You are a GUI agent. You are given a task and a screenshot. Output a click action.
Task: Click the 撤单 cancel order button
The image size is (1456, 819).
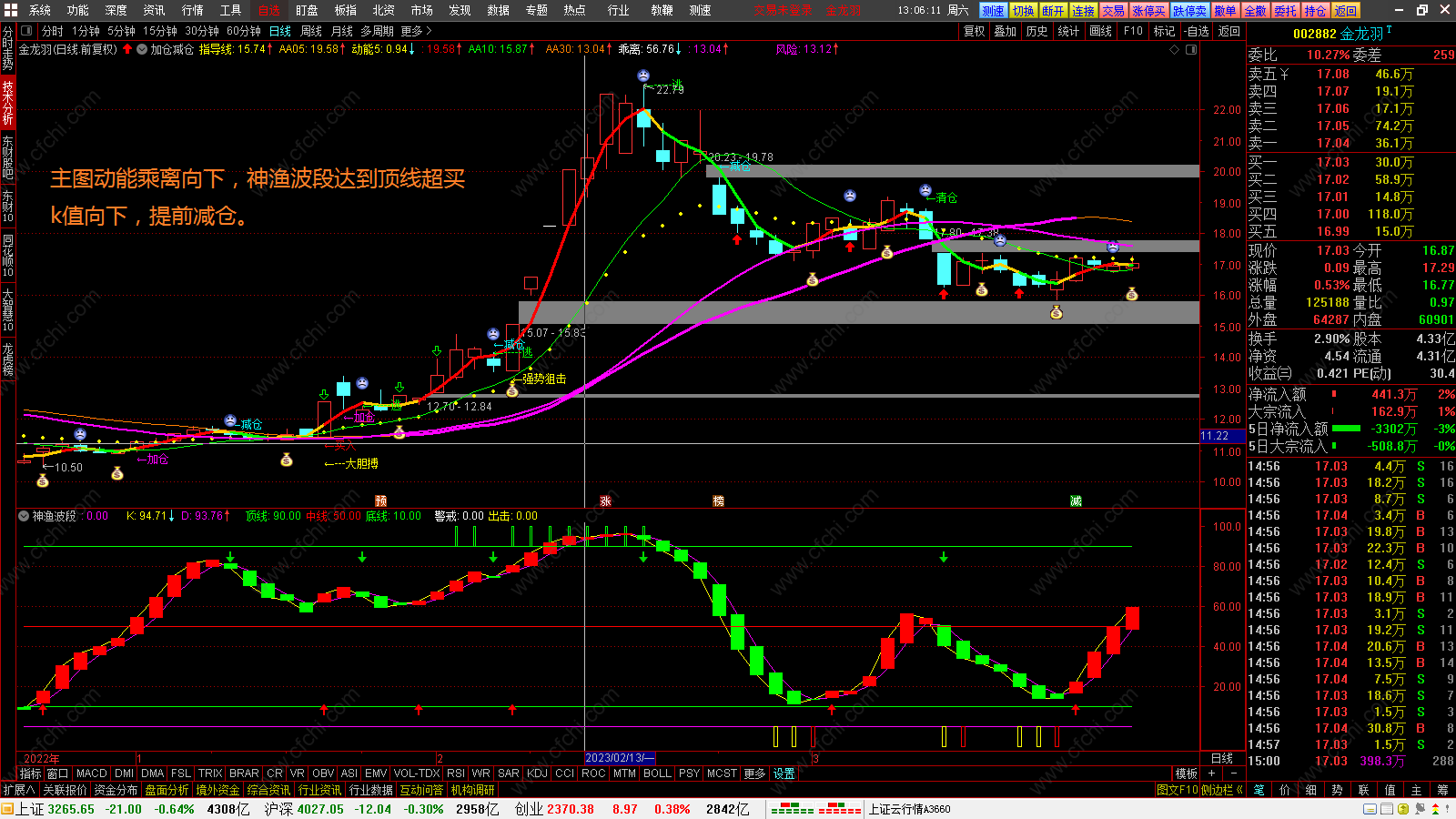click(x=1225, y=11)
